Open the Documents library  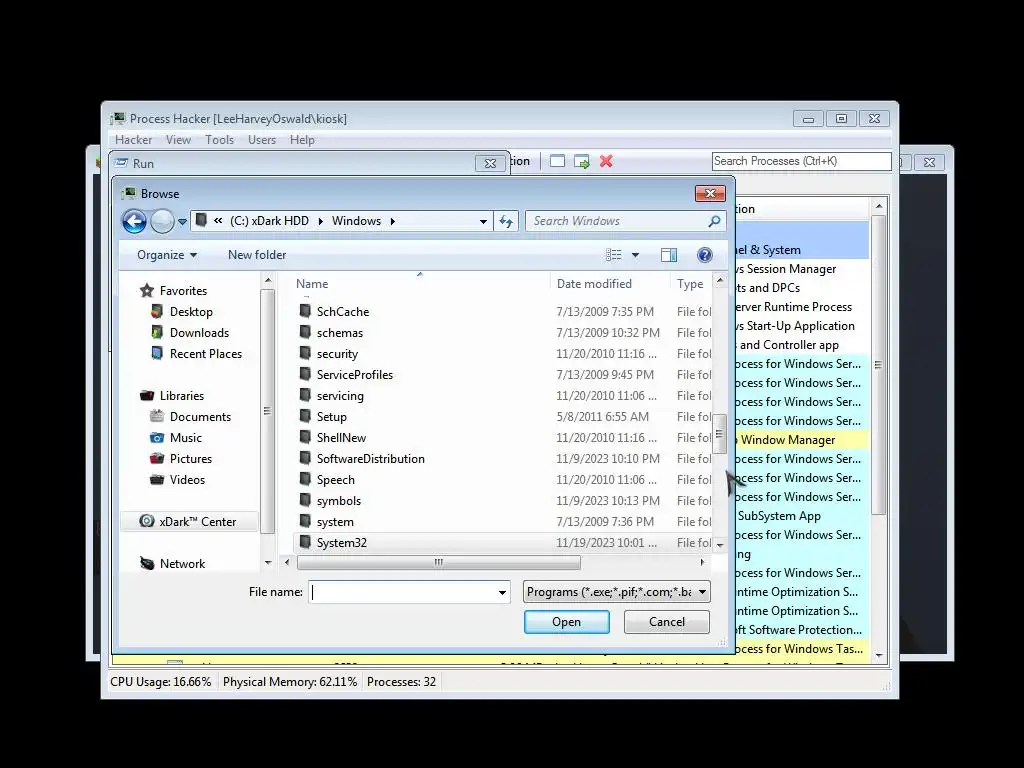tap(200, 417)
